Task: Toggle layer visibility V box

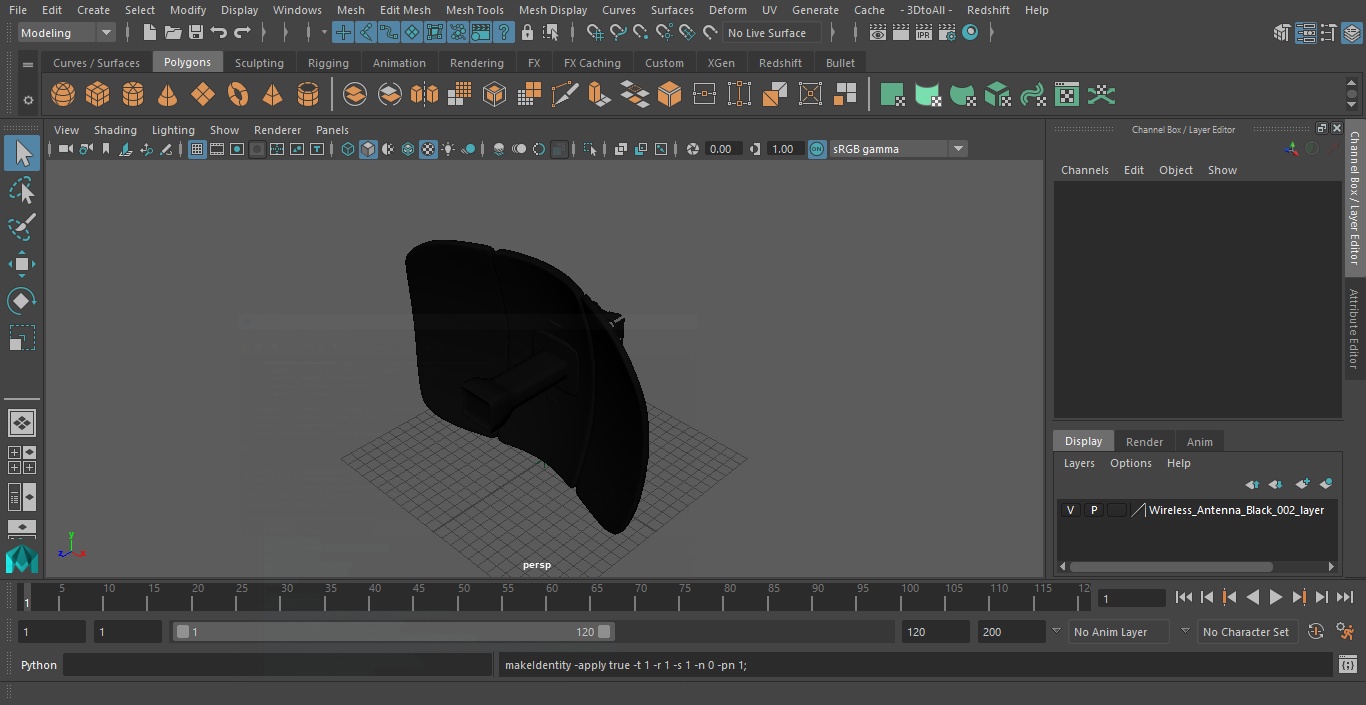Action: coord(1071,510)
